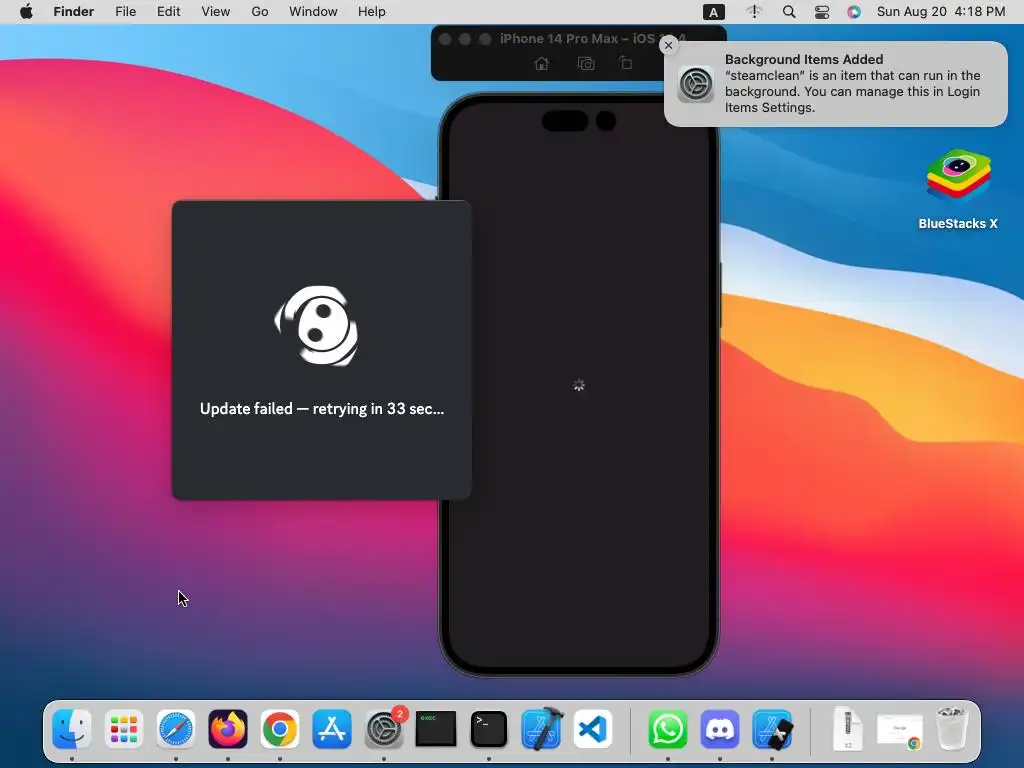This screenshot has width=1024, height=768.
Task: Open the Go menu
Action: tap(260, 12)
